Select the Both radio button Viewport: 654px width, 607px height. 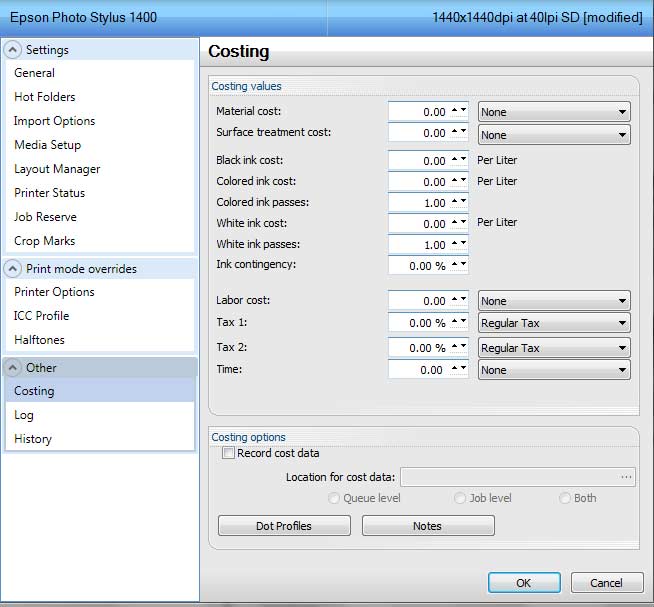(565, 498)
